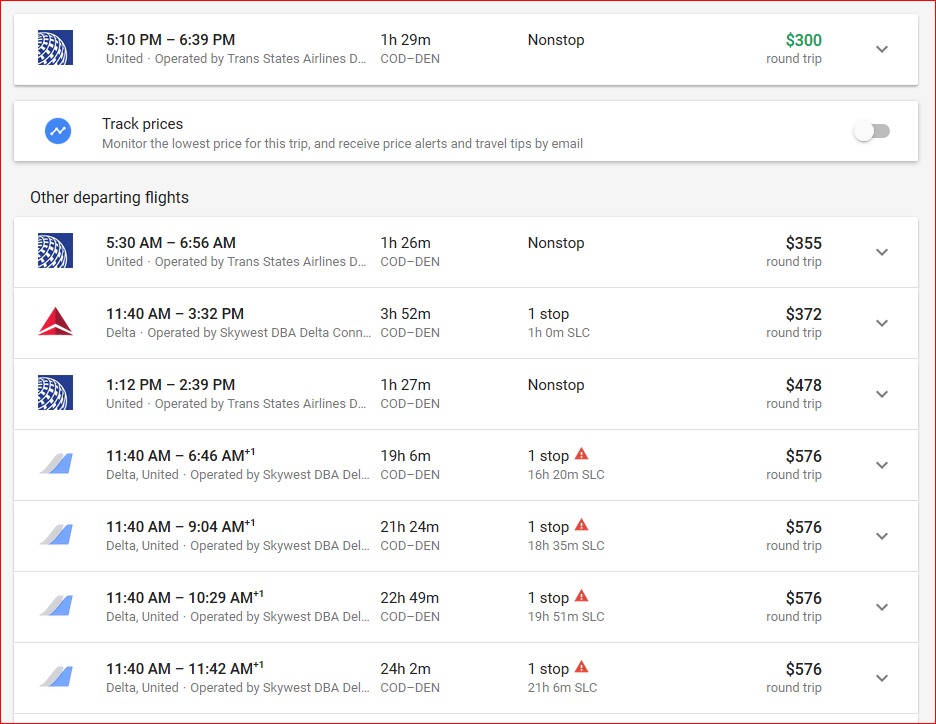Select the 11:40 AM – 3:32 PM flight

[175, 314]
